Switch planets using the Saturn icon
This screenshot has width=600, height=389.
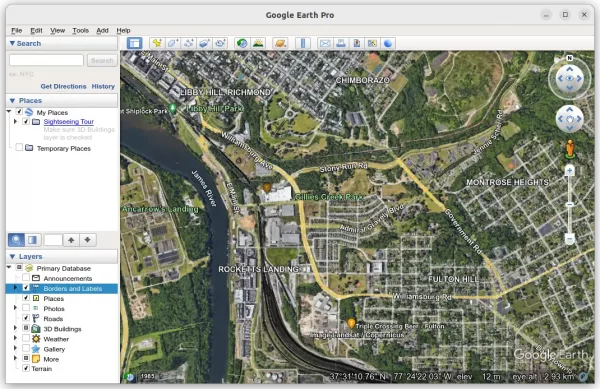coord(280,43)
